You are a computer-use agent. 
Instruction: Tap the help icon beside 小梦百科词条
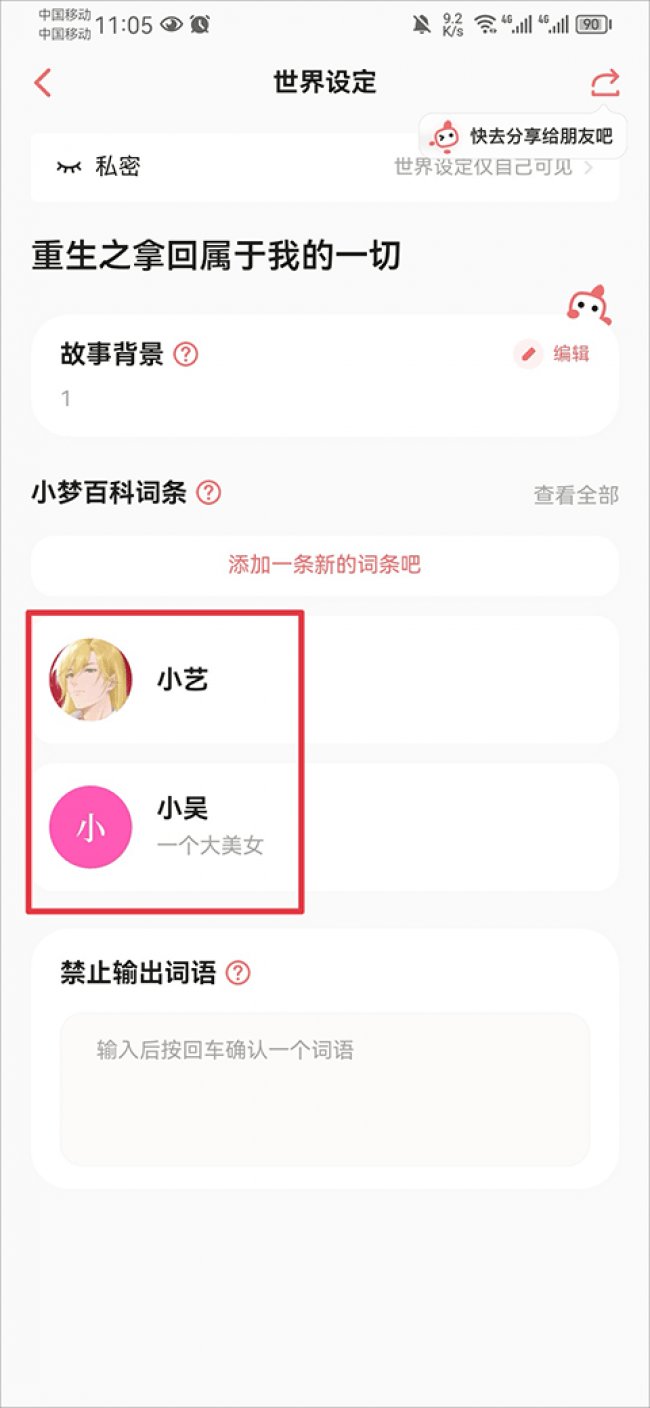point(208,492)
